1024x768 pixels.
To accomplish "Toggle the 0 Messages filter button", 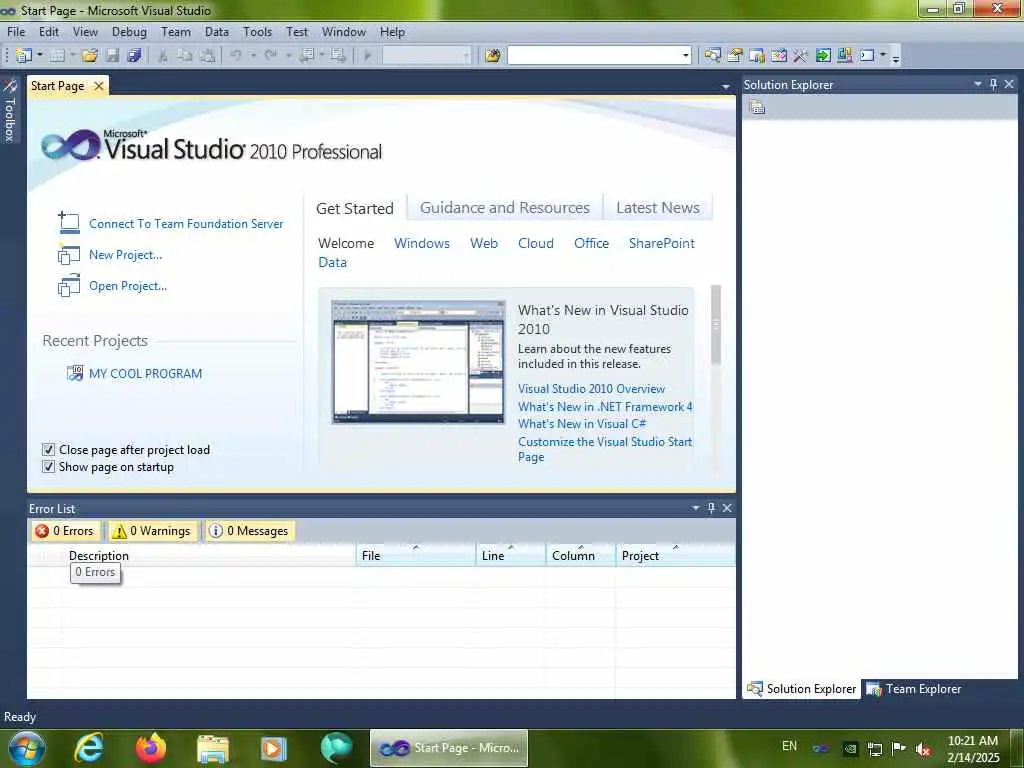I will tap(249, 531).
